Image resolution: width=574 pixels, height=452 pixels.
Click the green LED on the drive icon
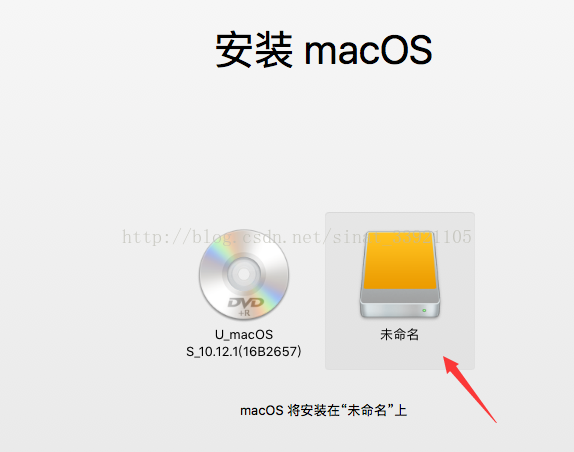coord(424,310)
